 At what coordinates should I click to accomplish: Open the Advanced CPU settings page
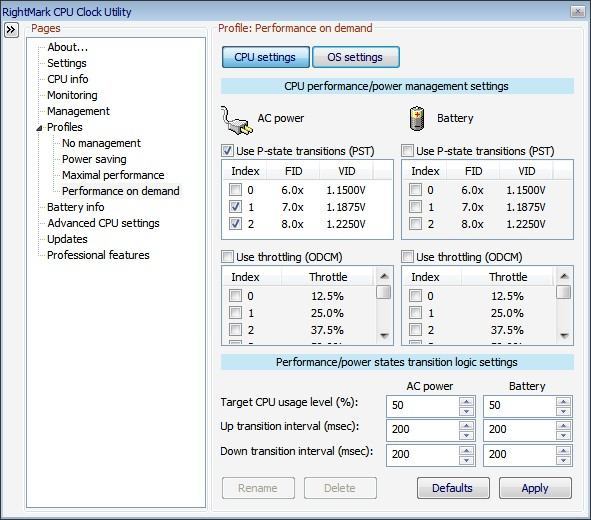tap(103, 223)
